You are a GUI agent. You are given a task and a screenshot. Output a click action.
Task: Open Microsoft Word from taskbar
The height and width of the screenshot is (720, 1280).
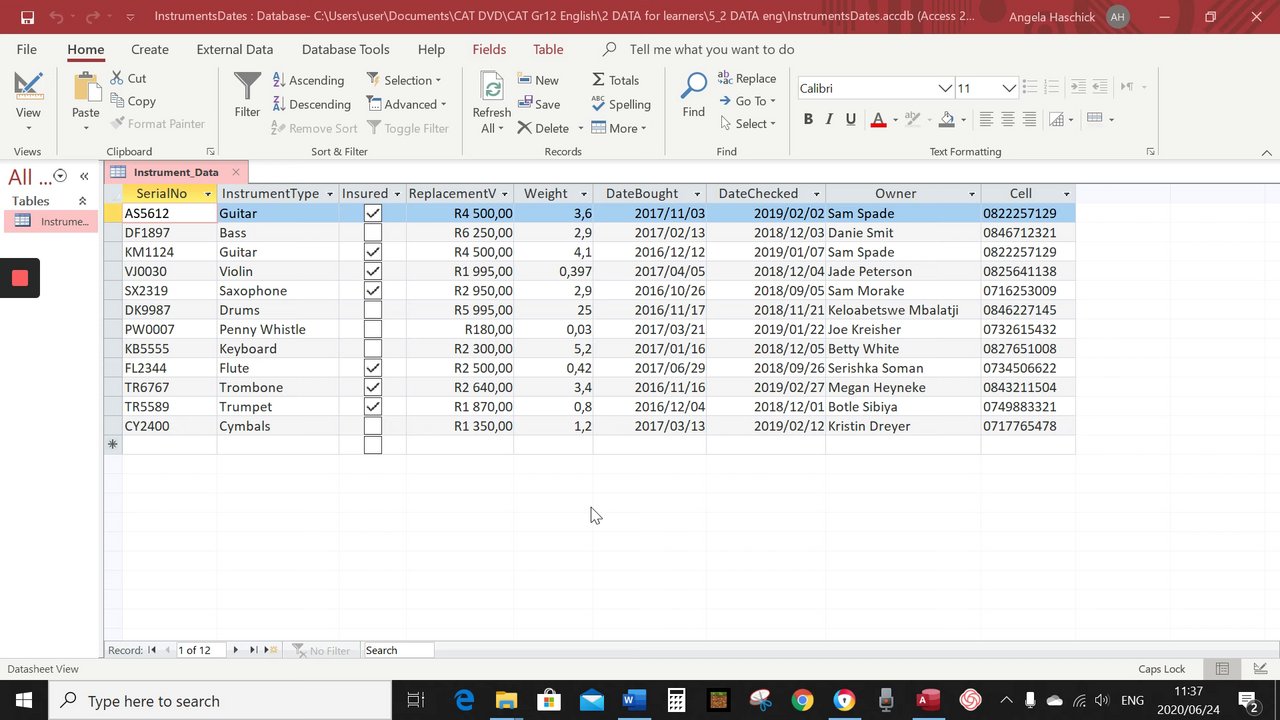pyautogui.click(x=633, y=700)
